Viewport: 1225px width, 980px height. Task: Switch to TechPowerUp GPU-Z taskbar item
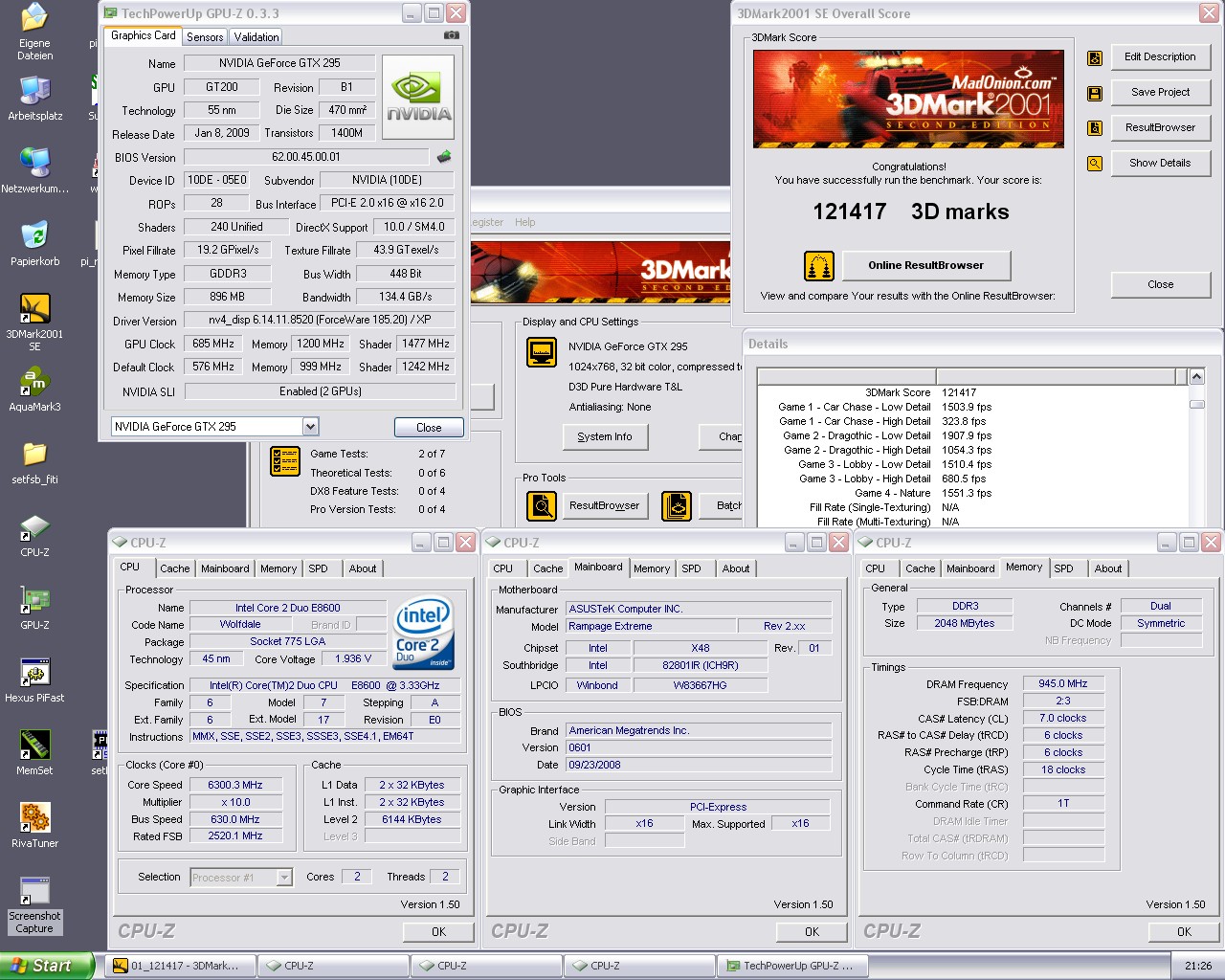tap(792, 967)
